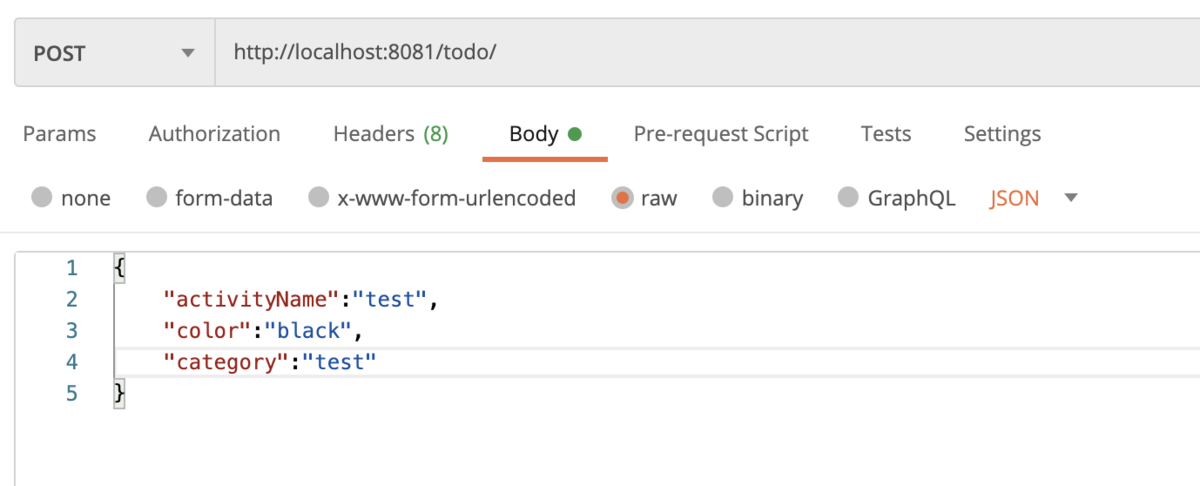Expand the JSON format dropdown arrow
Screen dimensions: 1200x486
pos(1071,197)
